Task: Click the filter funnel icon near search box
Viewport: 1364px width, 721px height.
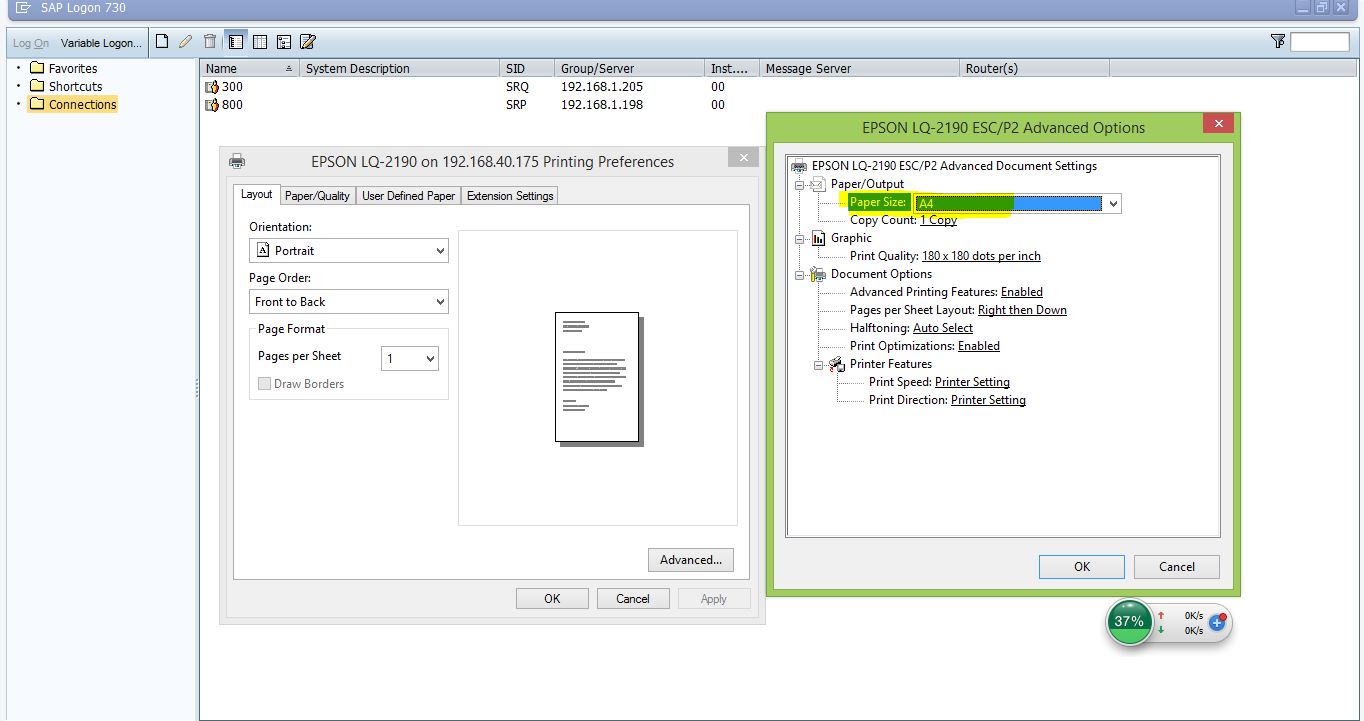Action: tap(1277, 41)
